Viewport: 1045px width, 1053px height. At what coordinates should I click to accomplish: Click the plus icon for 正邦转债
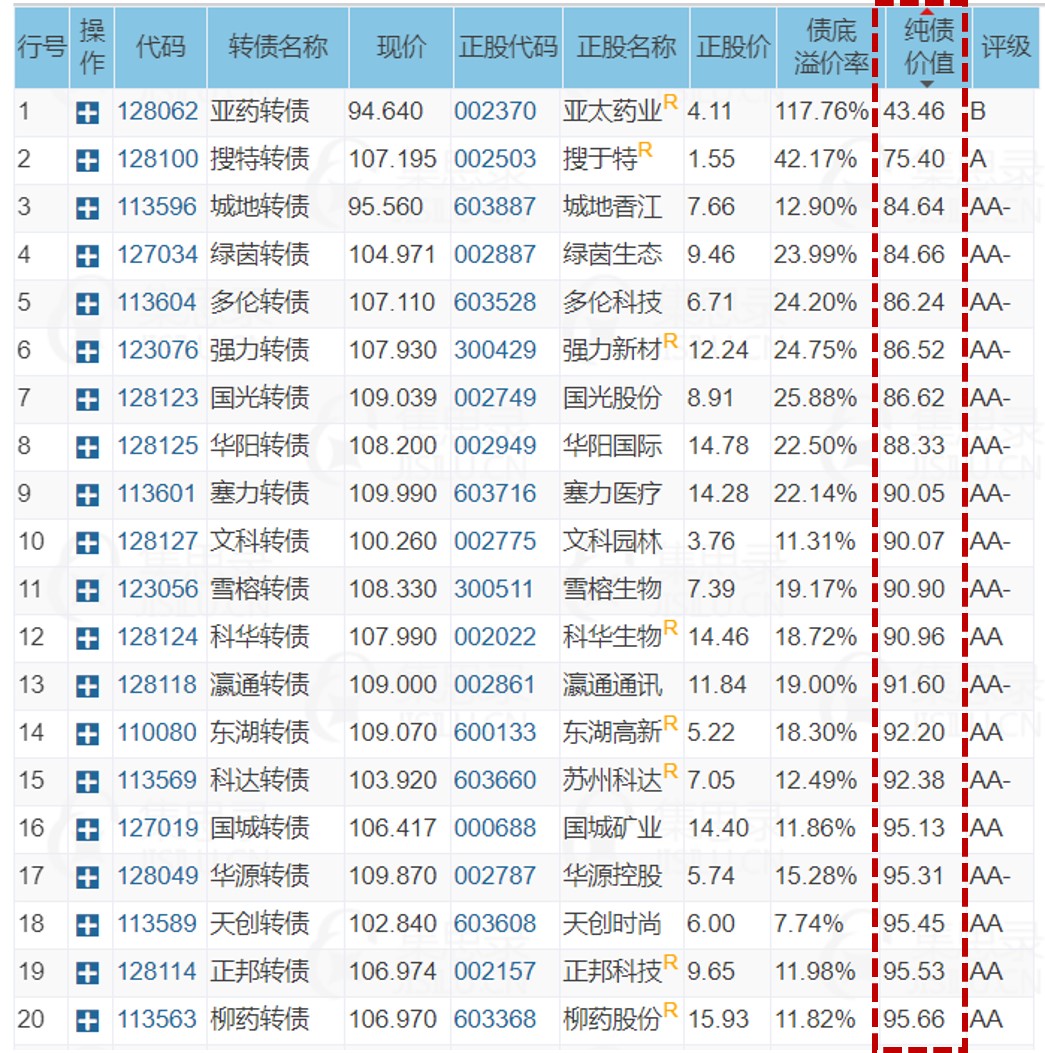tap(87, 973)
